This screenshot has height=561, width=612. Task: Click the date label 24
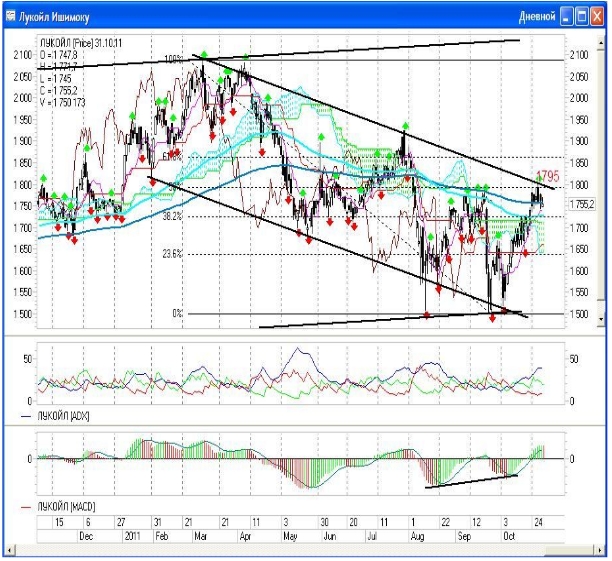[x=539, y=522]
